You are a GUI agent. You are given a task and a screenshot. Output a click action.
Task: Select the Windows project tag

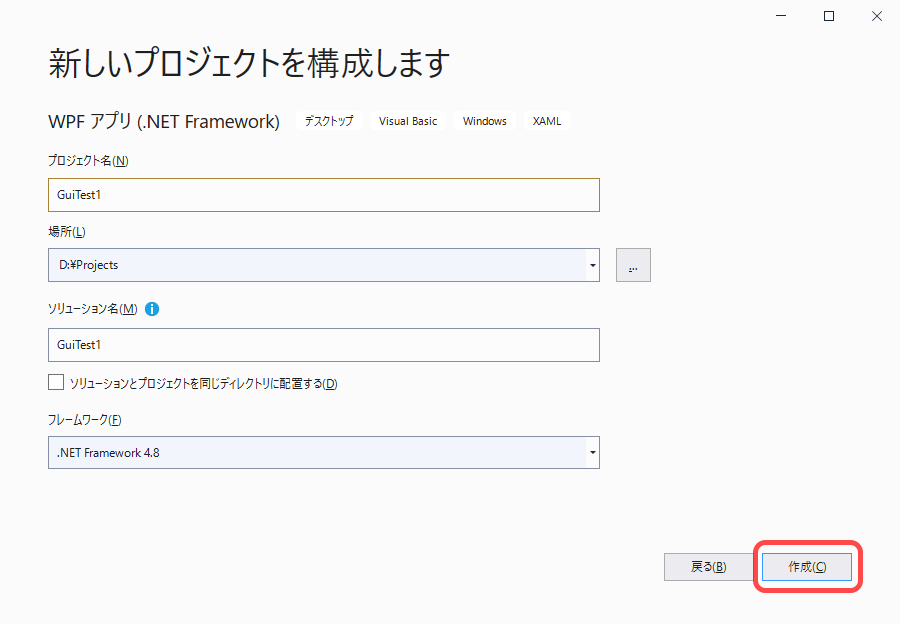(x=484, y=120)
